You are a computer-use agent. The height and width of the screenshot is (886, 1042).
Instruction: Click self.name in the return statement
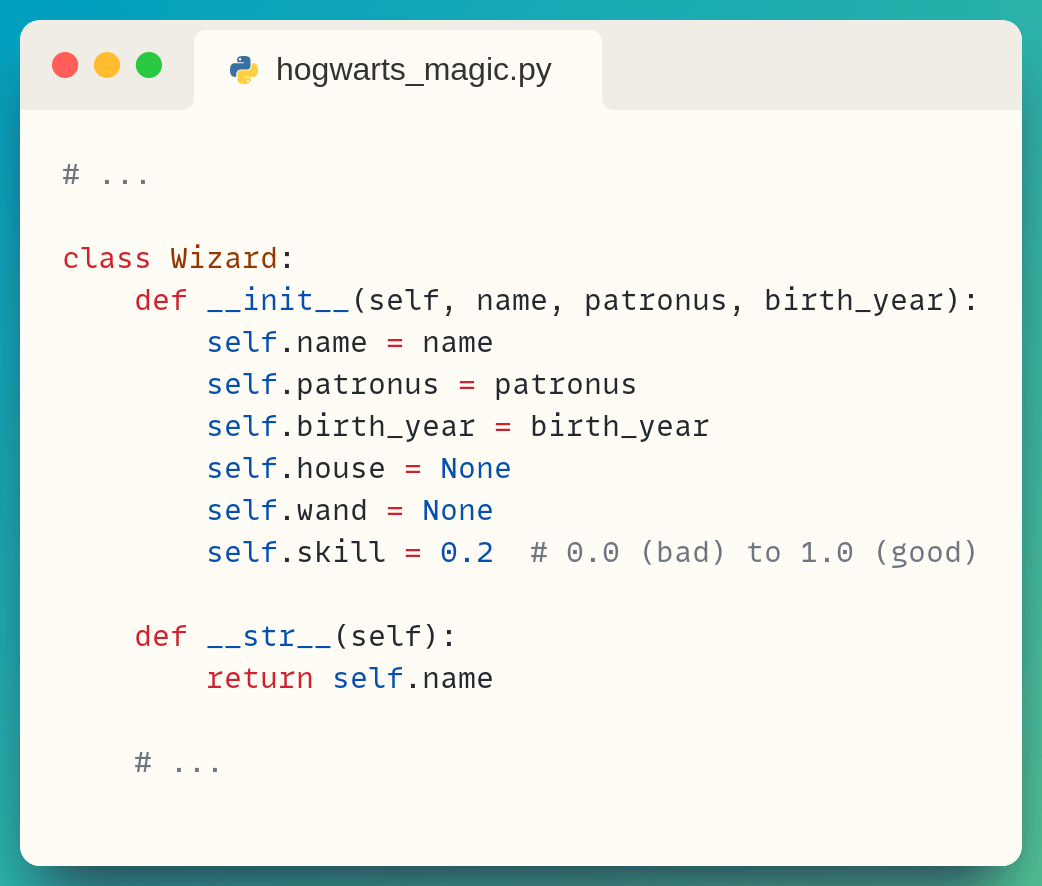pyautogui.click(x=412, y=678)
